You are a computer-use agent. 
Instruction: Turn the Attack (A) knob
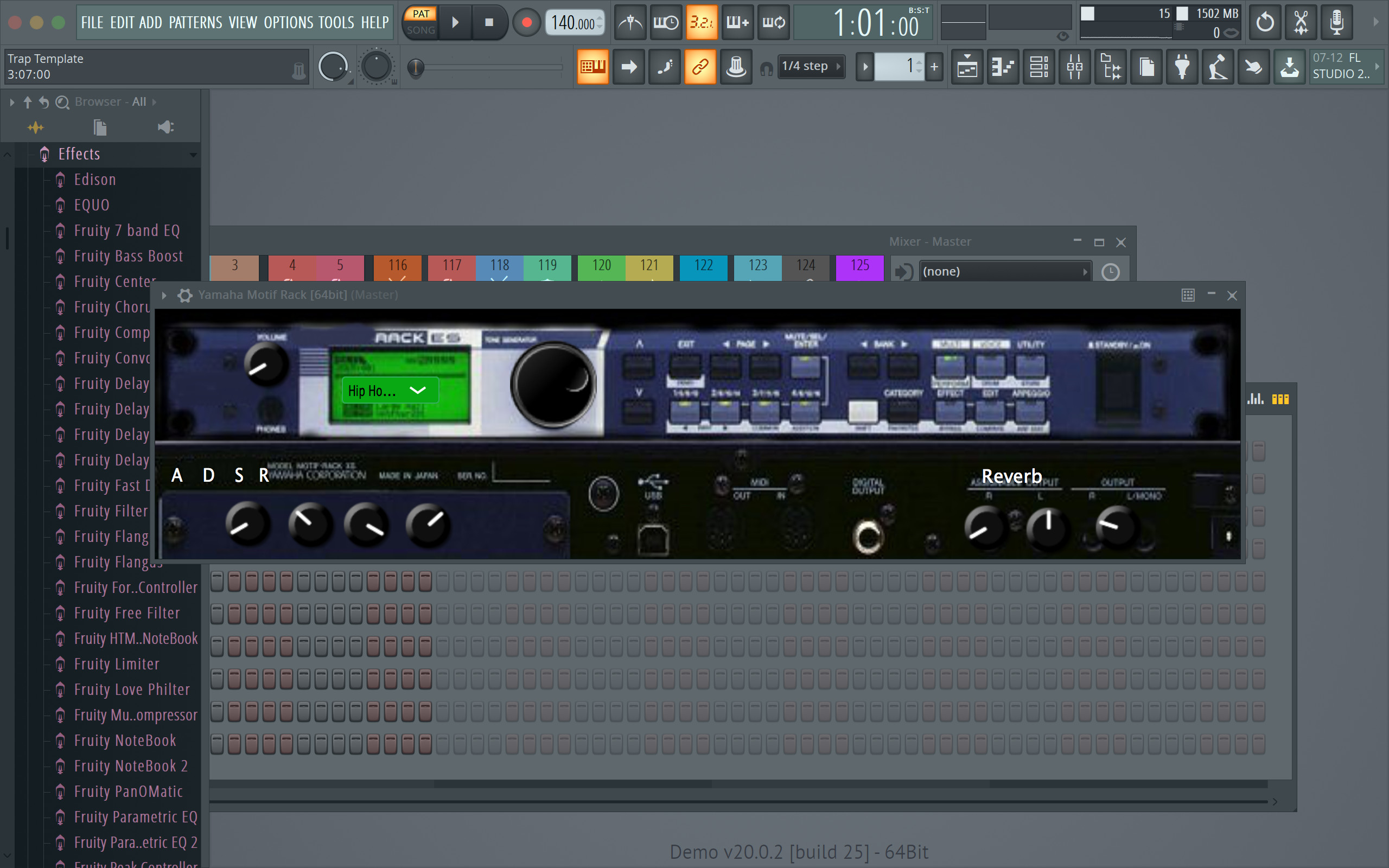tap(247, 524)
